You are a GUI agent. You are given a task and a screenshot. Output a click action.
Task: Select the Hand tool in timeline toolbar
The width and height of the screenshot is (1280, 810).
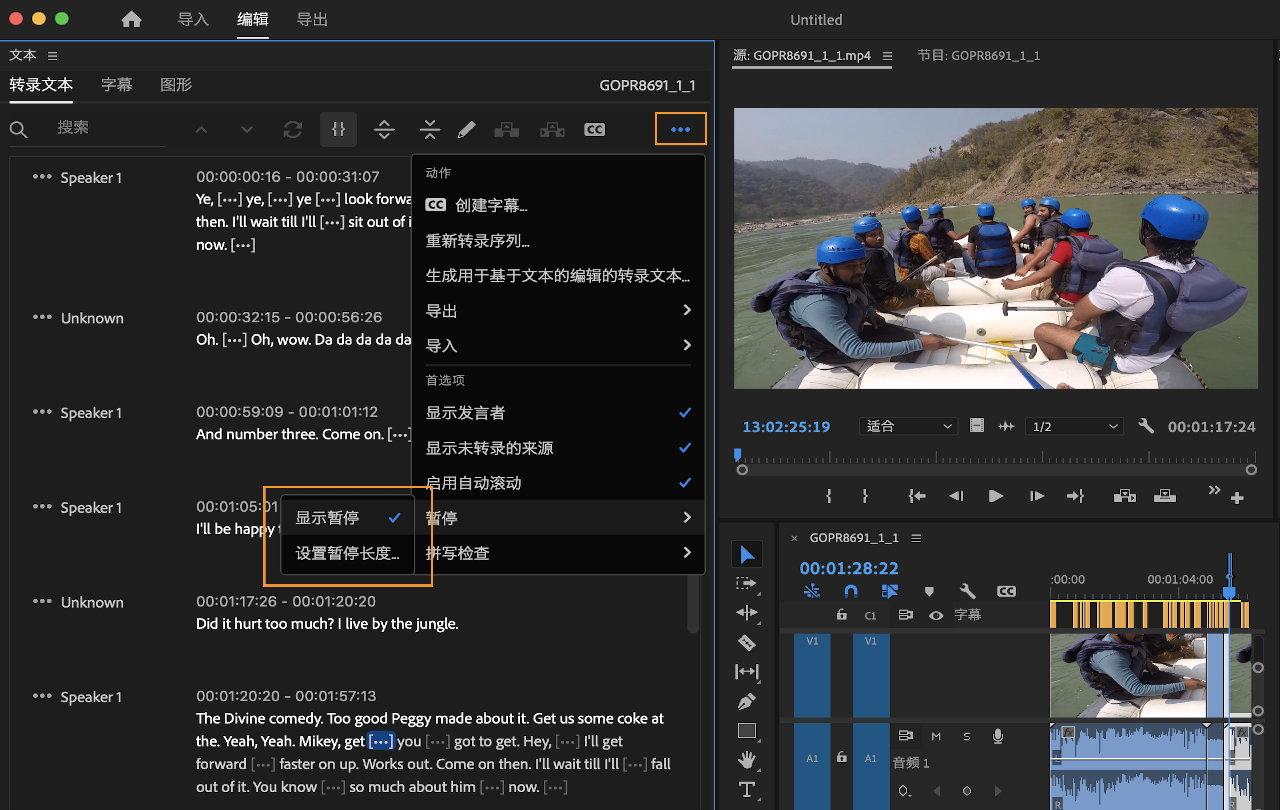747,760
